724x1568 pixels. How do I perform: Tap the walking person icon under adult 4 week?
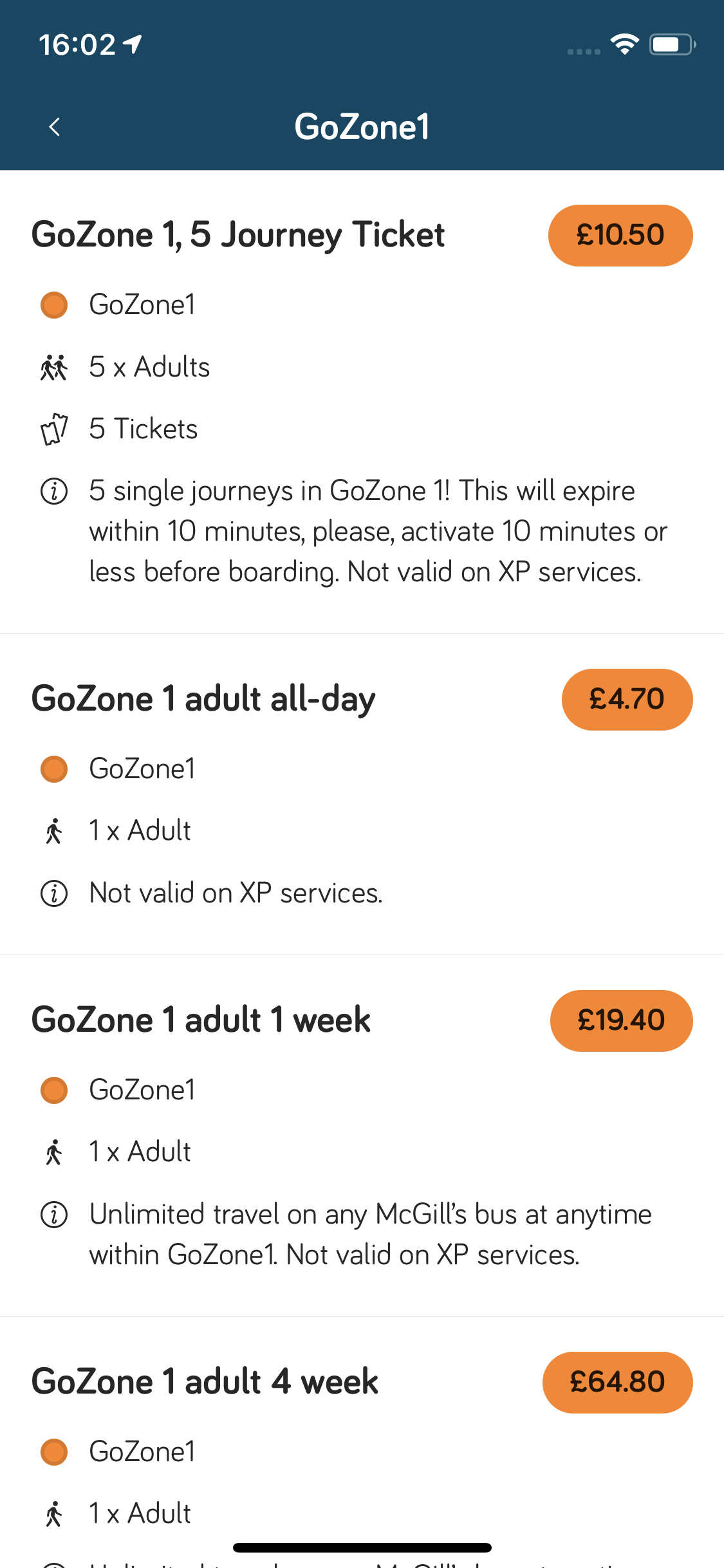[54, 1514]
